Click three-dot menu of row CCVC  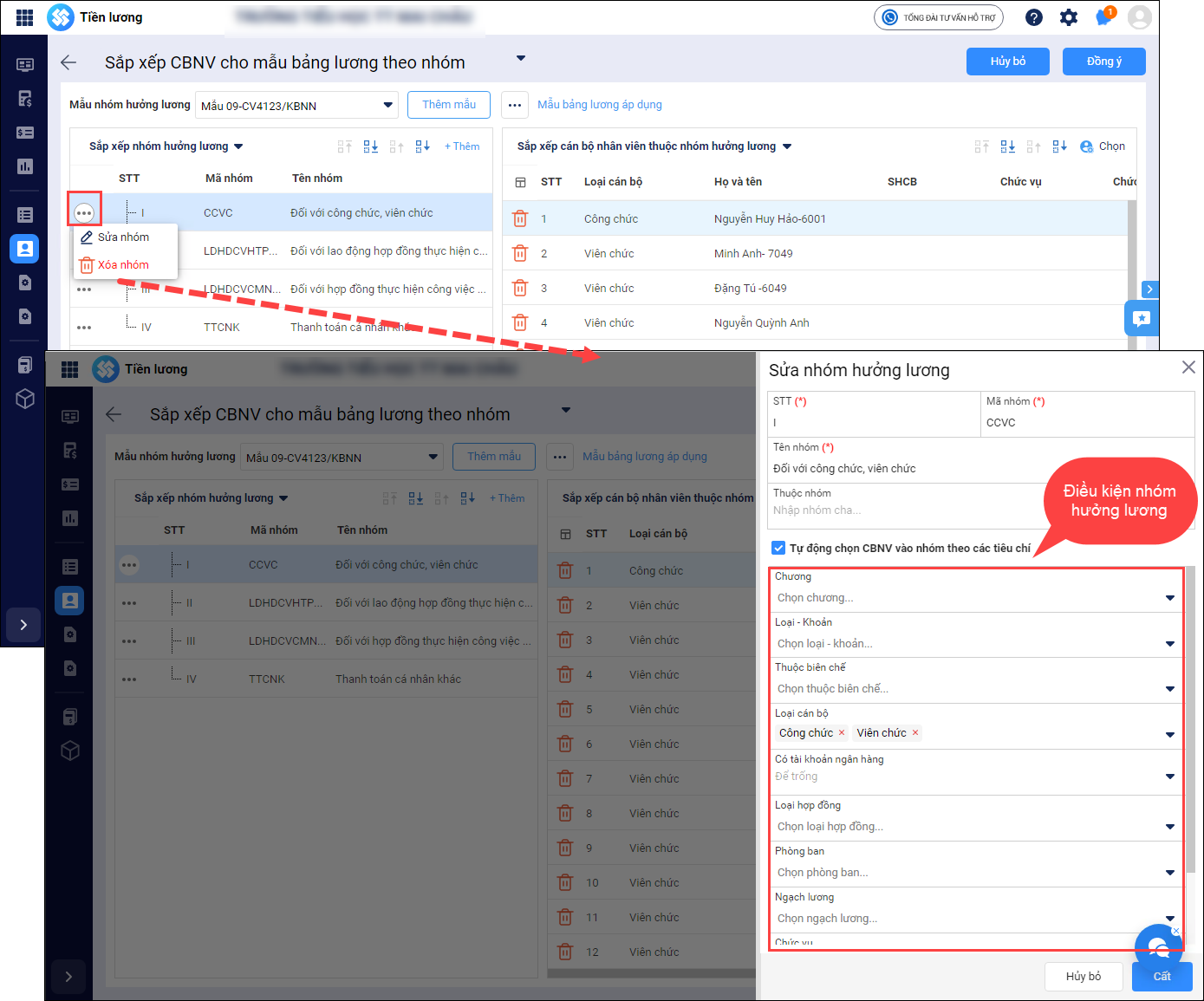click(x=84, y=212)
